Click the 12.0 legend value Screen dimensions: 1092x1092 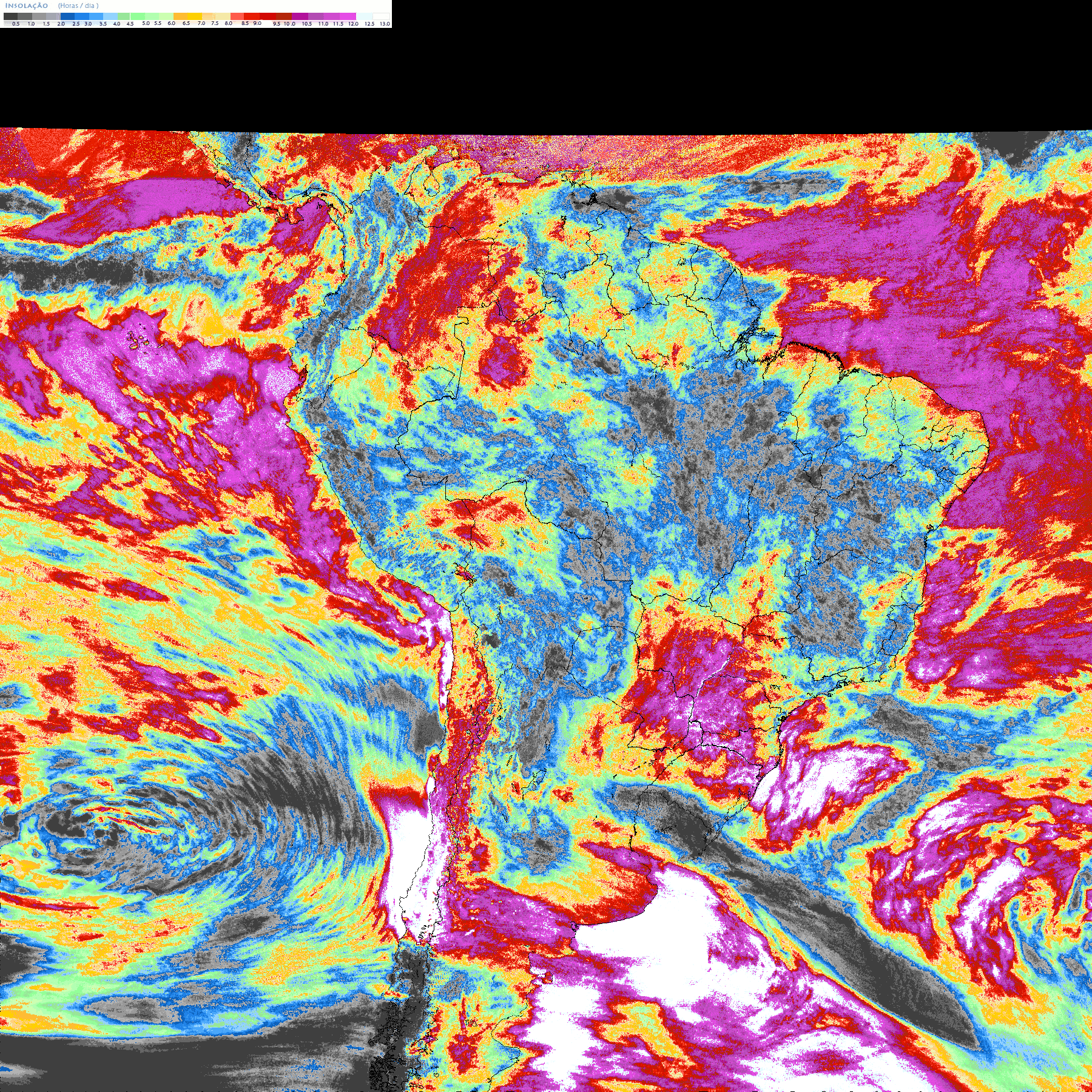pos(353,24)
